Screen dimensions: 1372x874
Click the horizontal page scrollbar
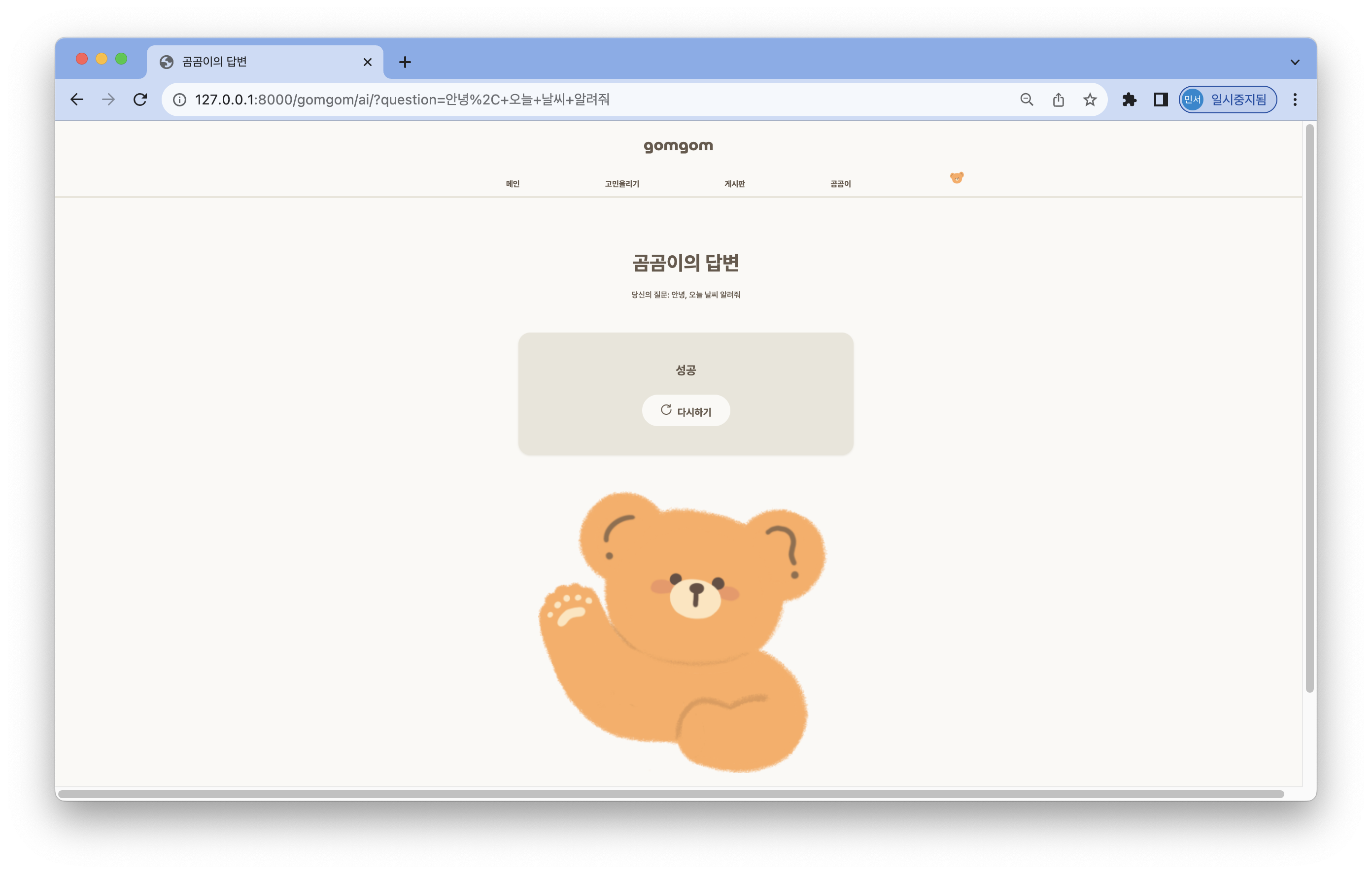point(671,794)
